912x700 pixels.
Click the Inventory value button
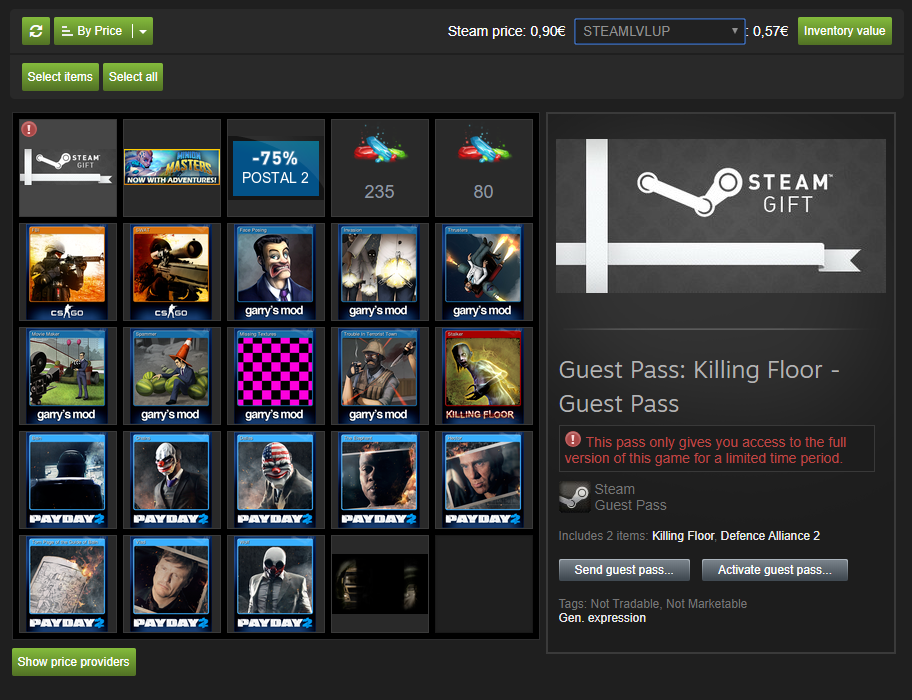[845, 31]
